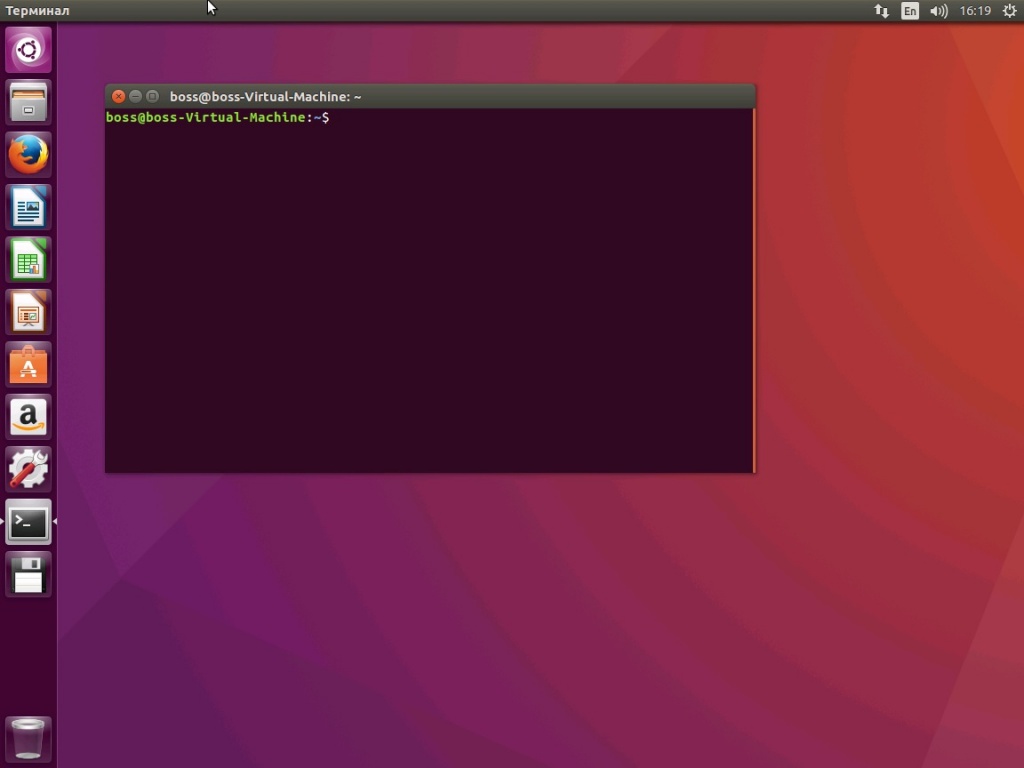
Task: Open LibreOffice Calc spreadsheet
Action: tap(28, 261)
